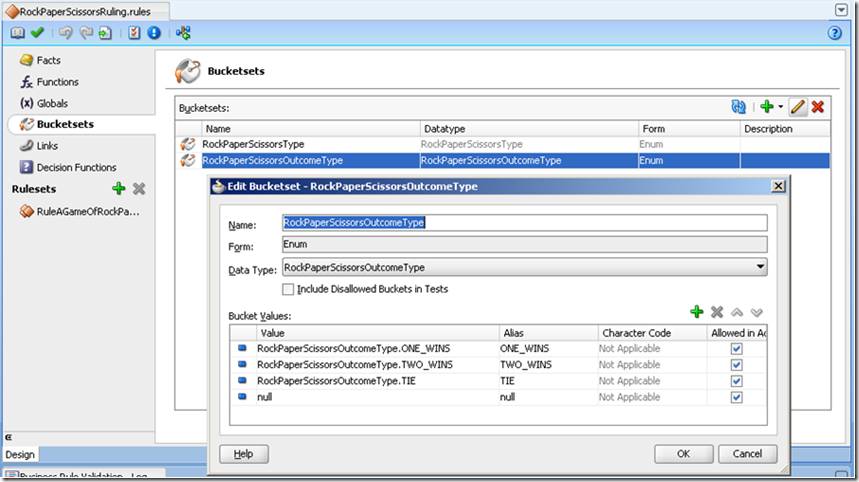The height and width of the screenshot is (482, 859).
Task: Toggle Allowed checkbox for null row
Action: (x=737, y=397)
